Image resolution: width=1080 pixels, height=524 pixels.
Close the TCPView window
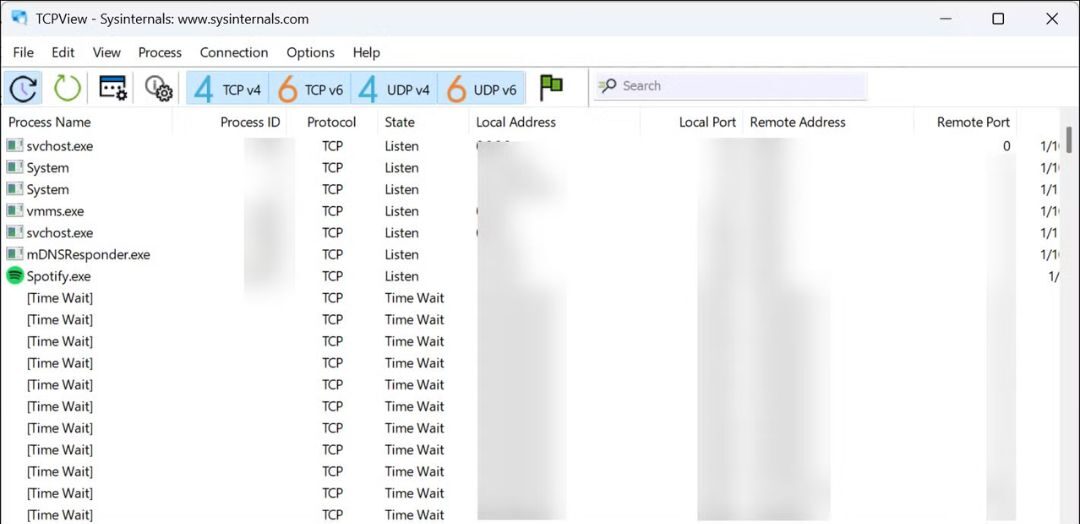coord(1051,19)
